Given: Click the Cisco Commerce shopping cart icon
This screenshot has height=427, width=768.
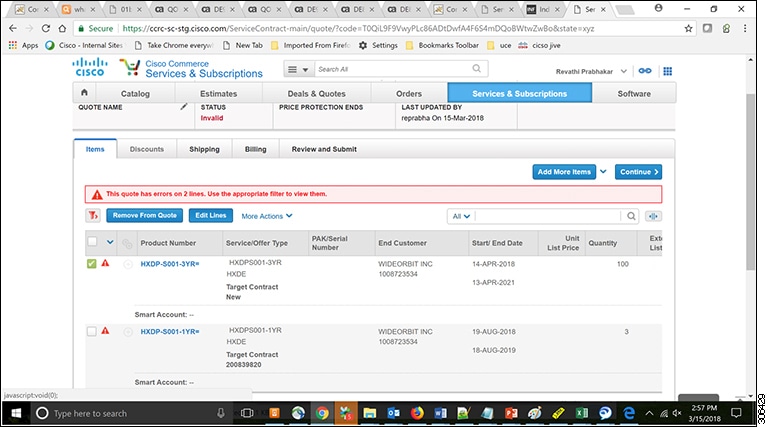Looking at the screenshot, I should [x=130, y=67].
